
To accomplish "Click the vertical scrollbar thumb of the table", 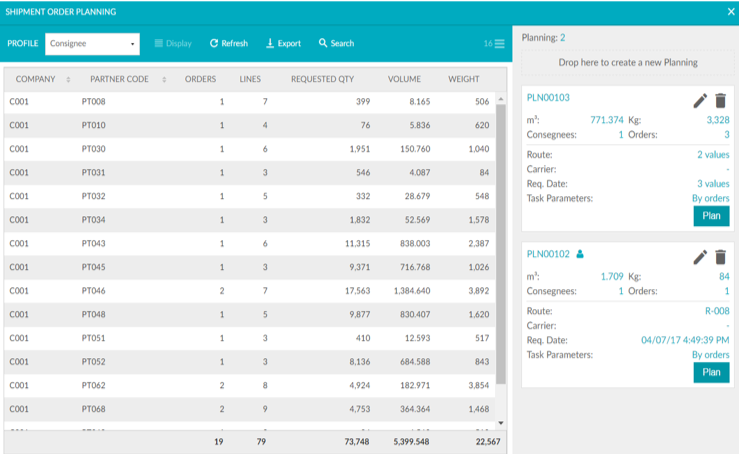I will [501, 244].
